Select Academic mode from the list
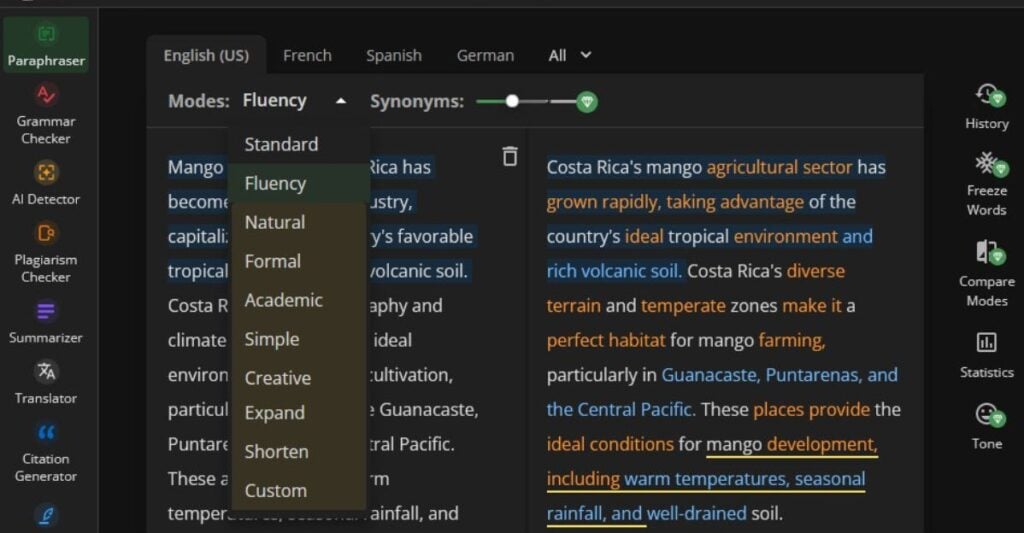Screen dimensions: 1024x533 [283, 300]
